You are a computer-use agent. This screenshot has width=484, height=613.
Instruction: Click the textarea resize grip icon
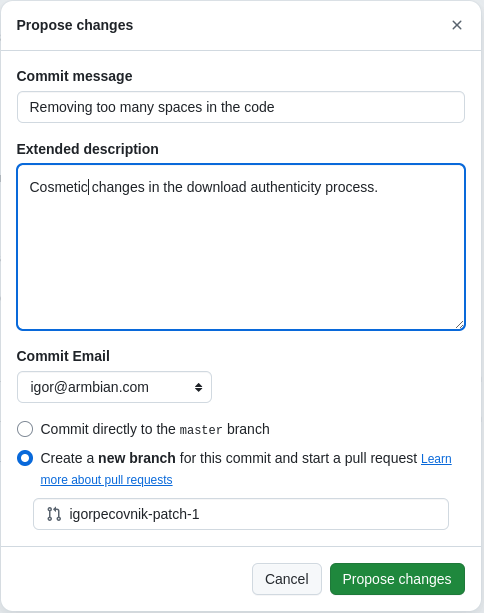459,324
